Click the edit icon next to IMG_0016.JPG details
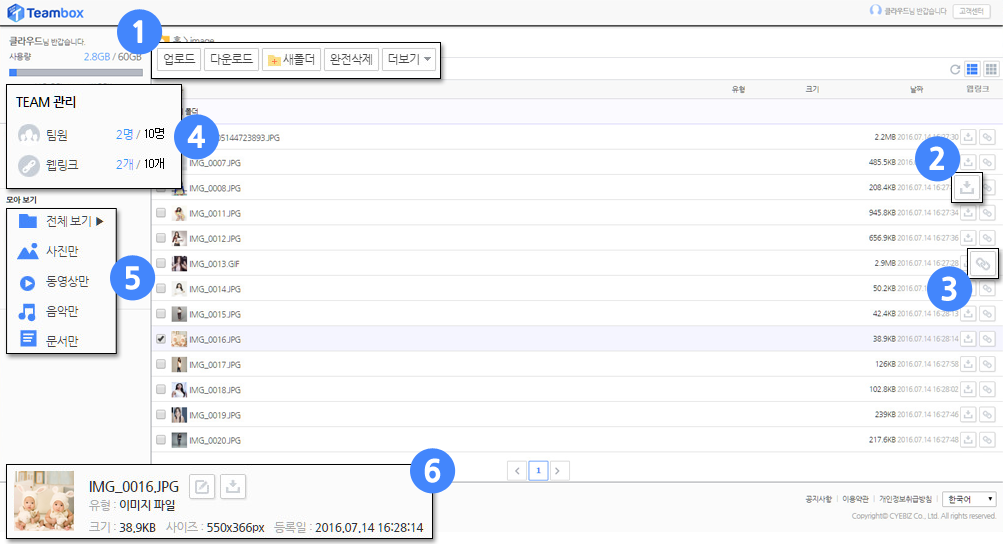The image size is (1003, 544). pos(202,487)
